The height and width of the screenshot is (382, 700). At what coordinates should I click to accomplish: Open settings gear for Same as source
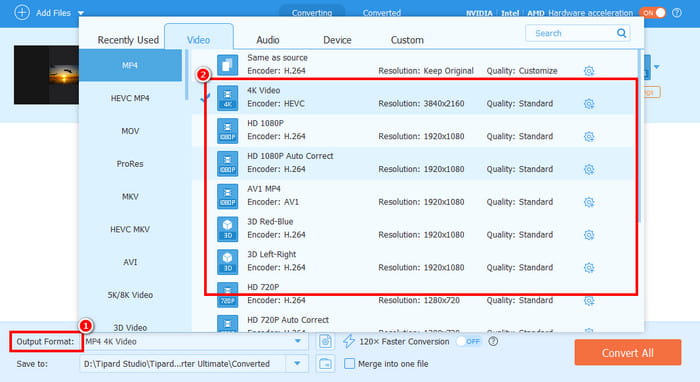(x=589, y=71)
